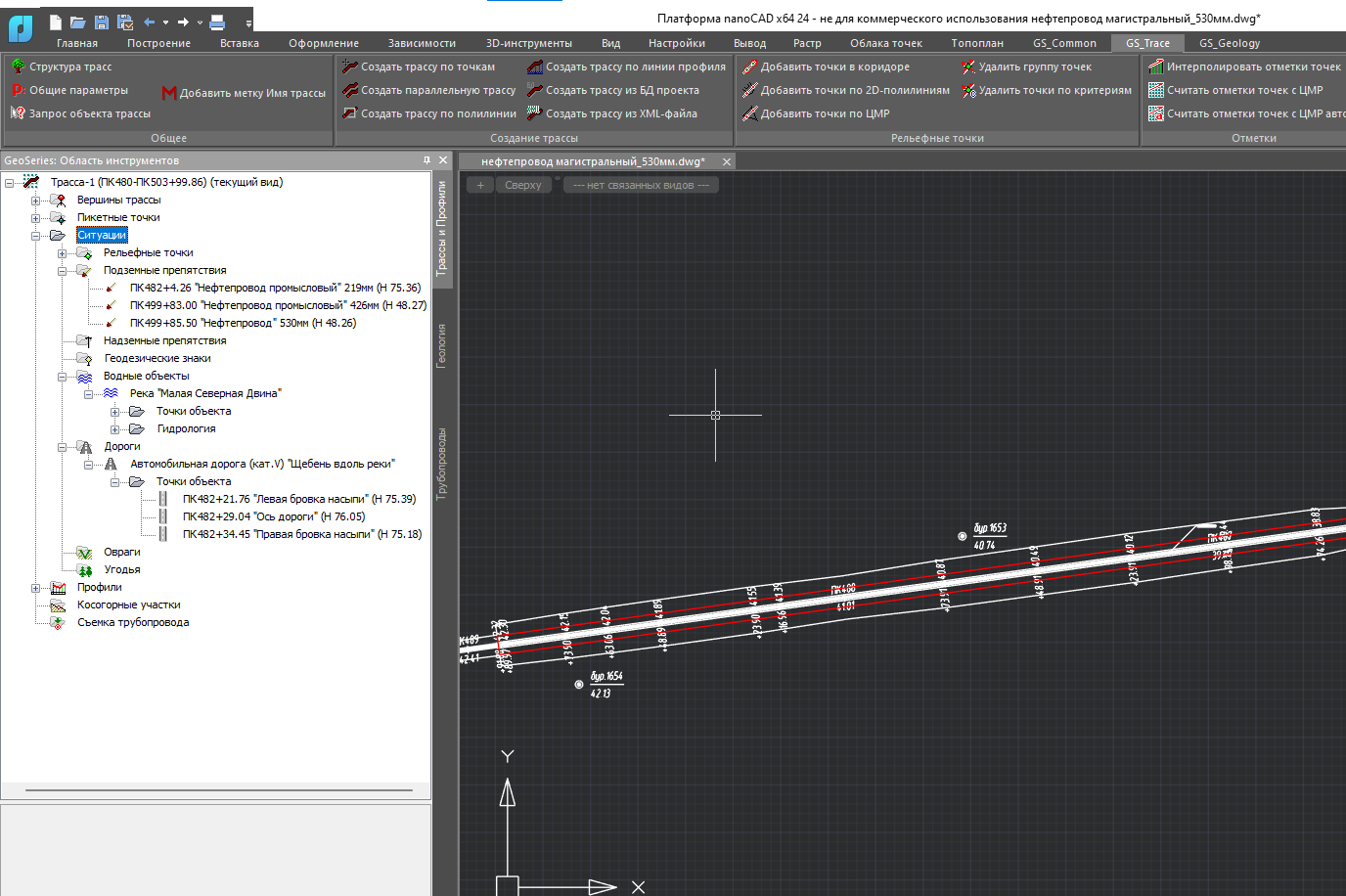Click Создать трассу по точкам icon
The image size is (1346, 896).
point(350,67)
